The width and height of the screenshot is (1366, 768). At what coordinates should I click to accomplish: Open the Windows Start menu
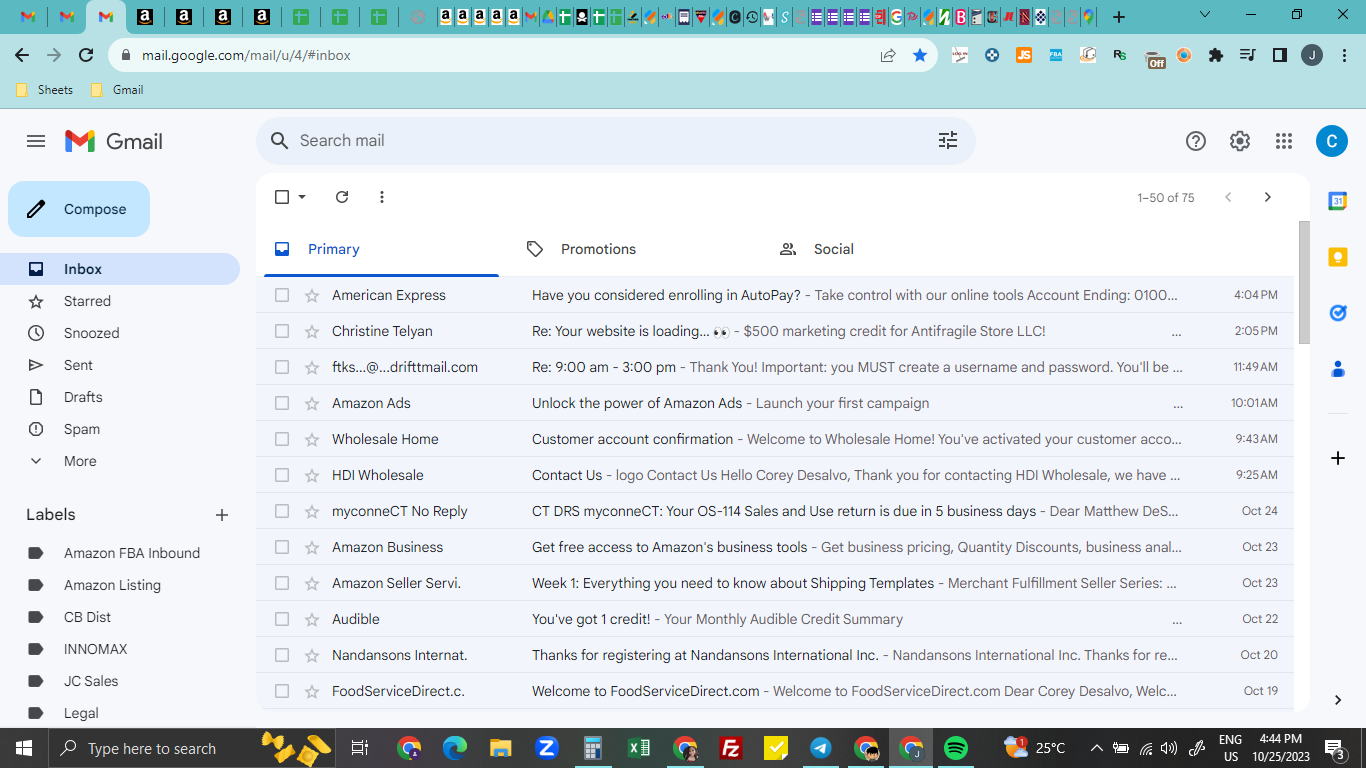(24, 748)
